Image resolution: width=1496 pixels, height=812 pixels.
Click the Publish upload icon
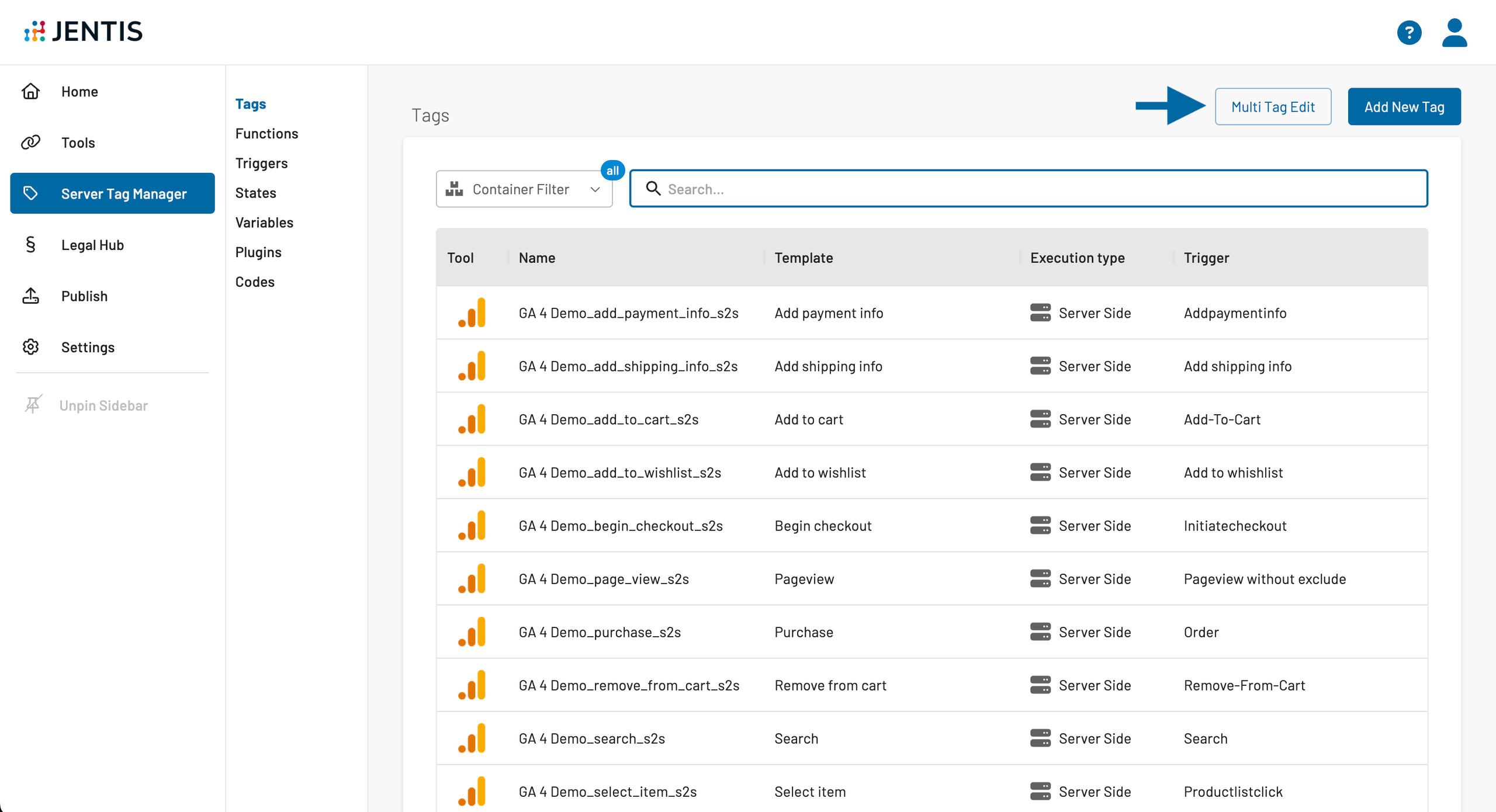30,296
